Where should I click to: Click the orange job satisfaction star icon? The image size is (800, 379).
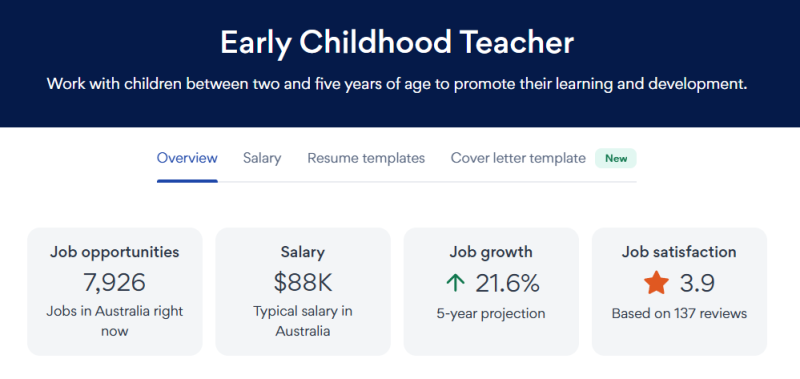656,283
